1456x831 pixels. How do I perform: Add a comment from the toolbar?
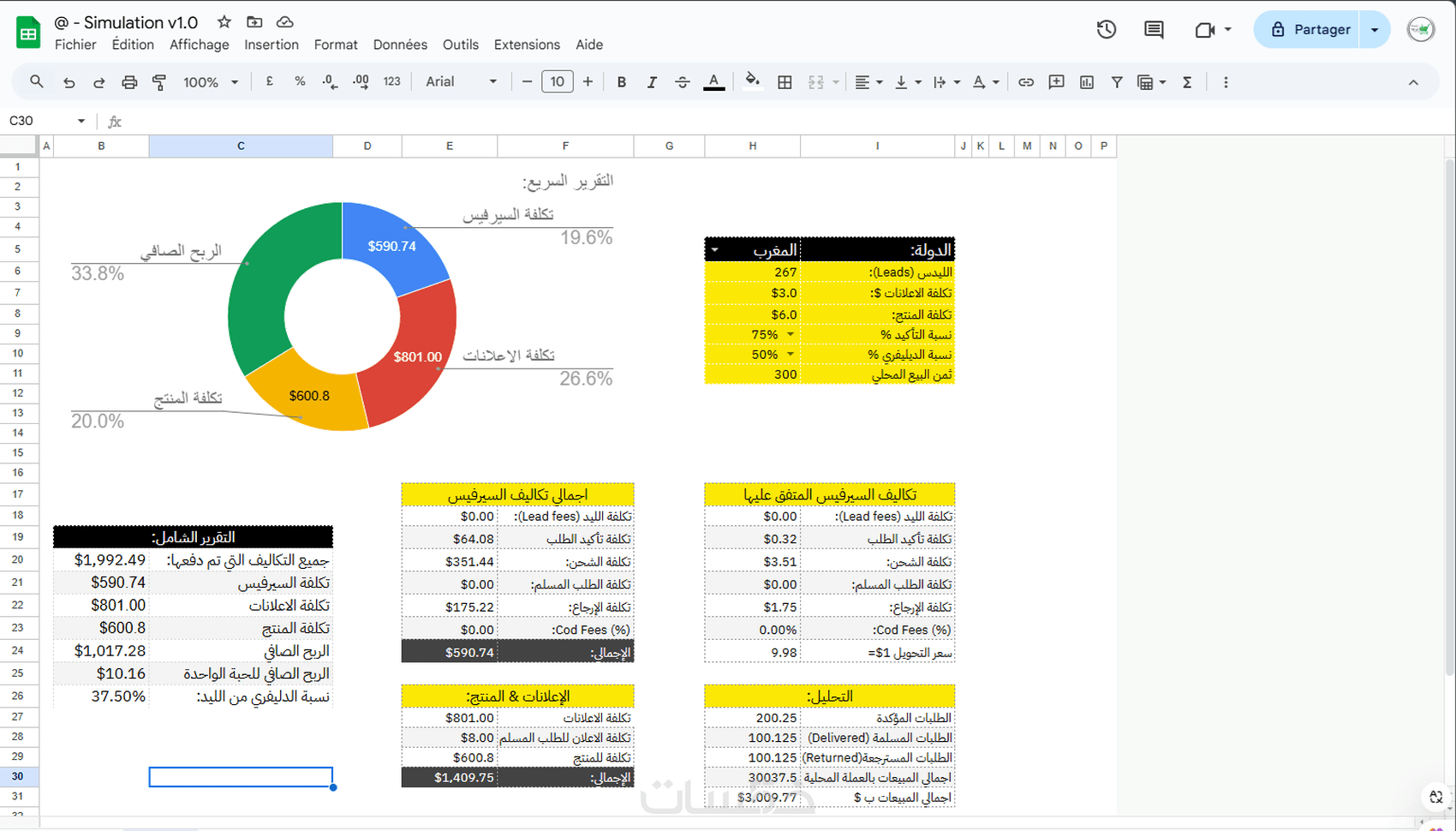click(x=1057, y=82)
